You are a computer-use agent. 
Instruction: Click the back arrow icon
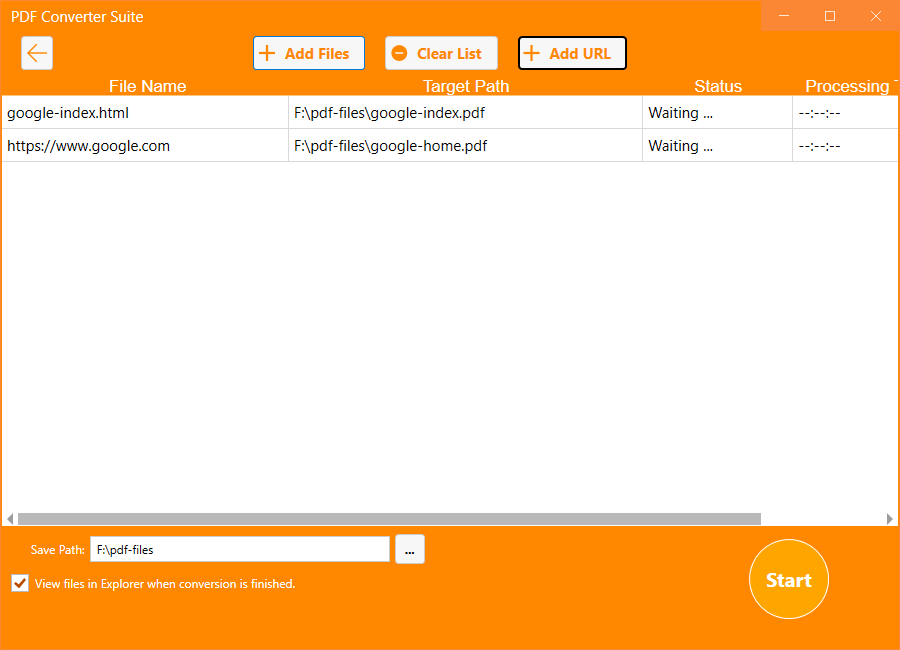[37, 53]
